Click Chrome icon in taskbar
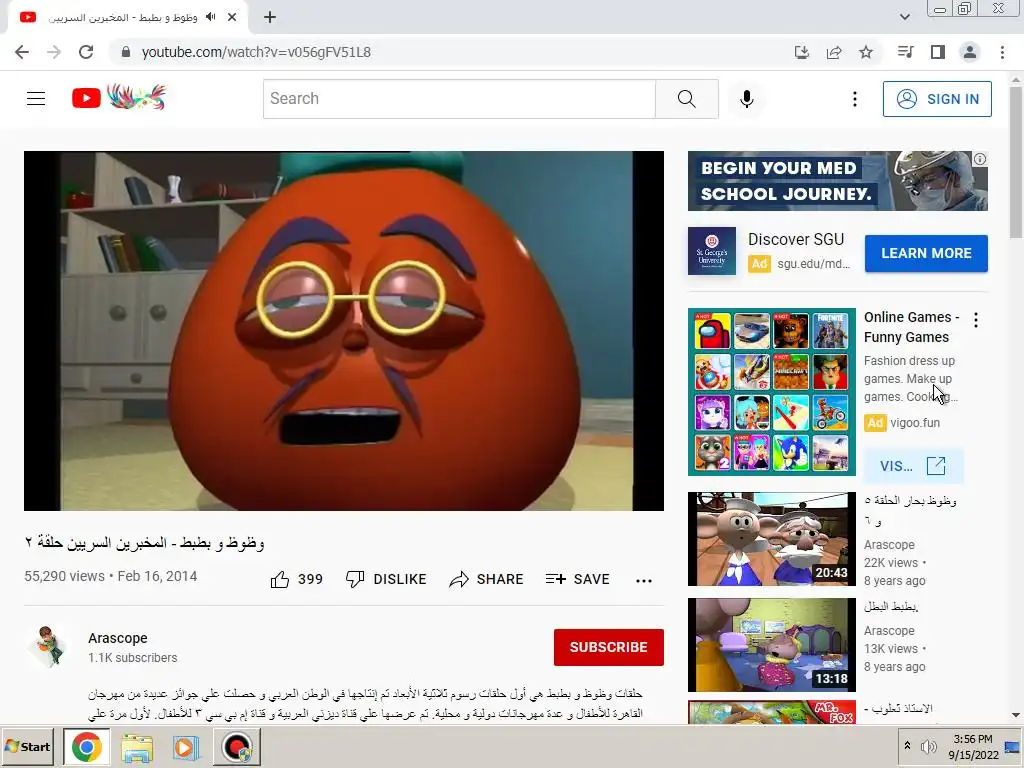Screen dimensions: 1024x768 [86, 746]
